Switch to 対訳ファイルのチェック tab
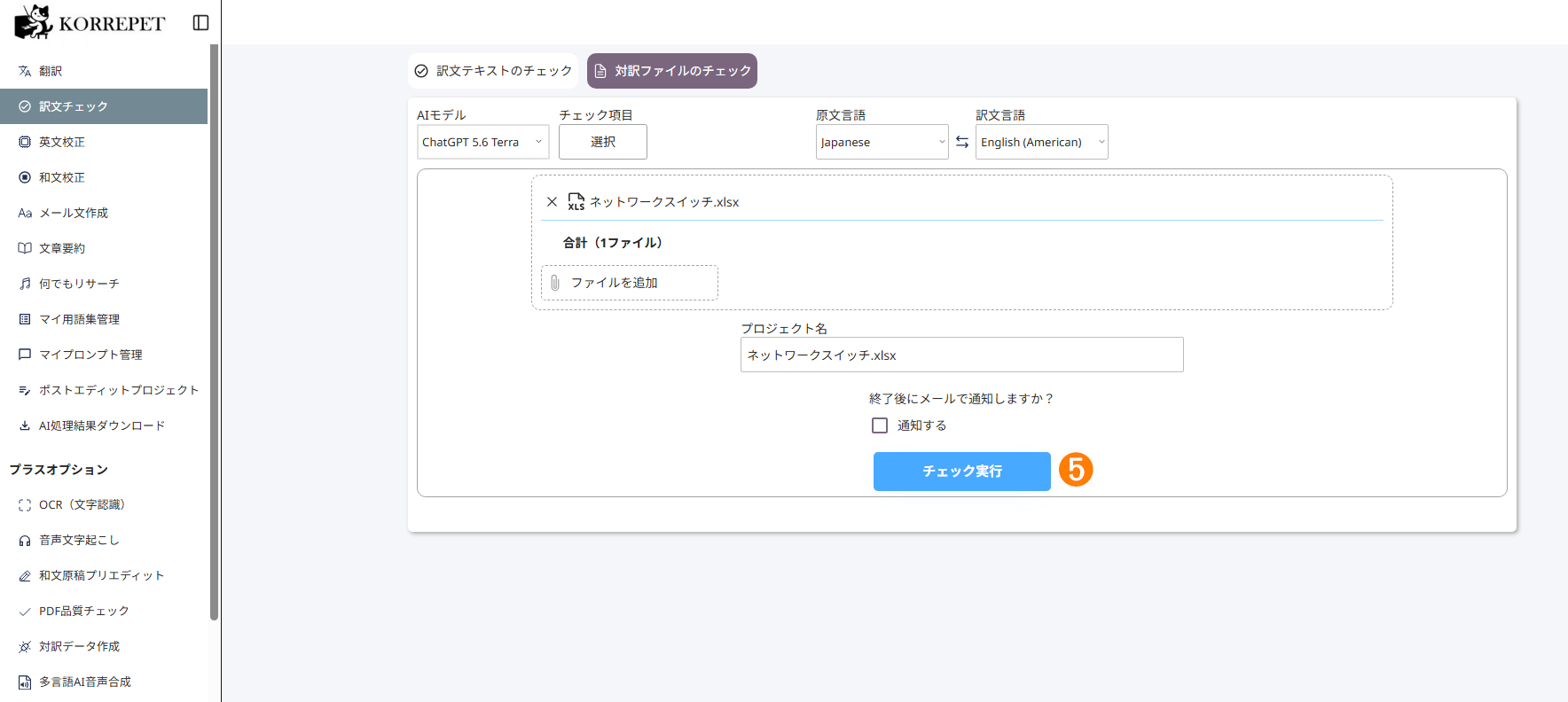This screenshot has height=702, width=1568. [672, 71]
